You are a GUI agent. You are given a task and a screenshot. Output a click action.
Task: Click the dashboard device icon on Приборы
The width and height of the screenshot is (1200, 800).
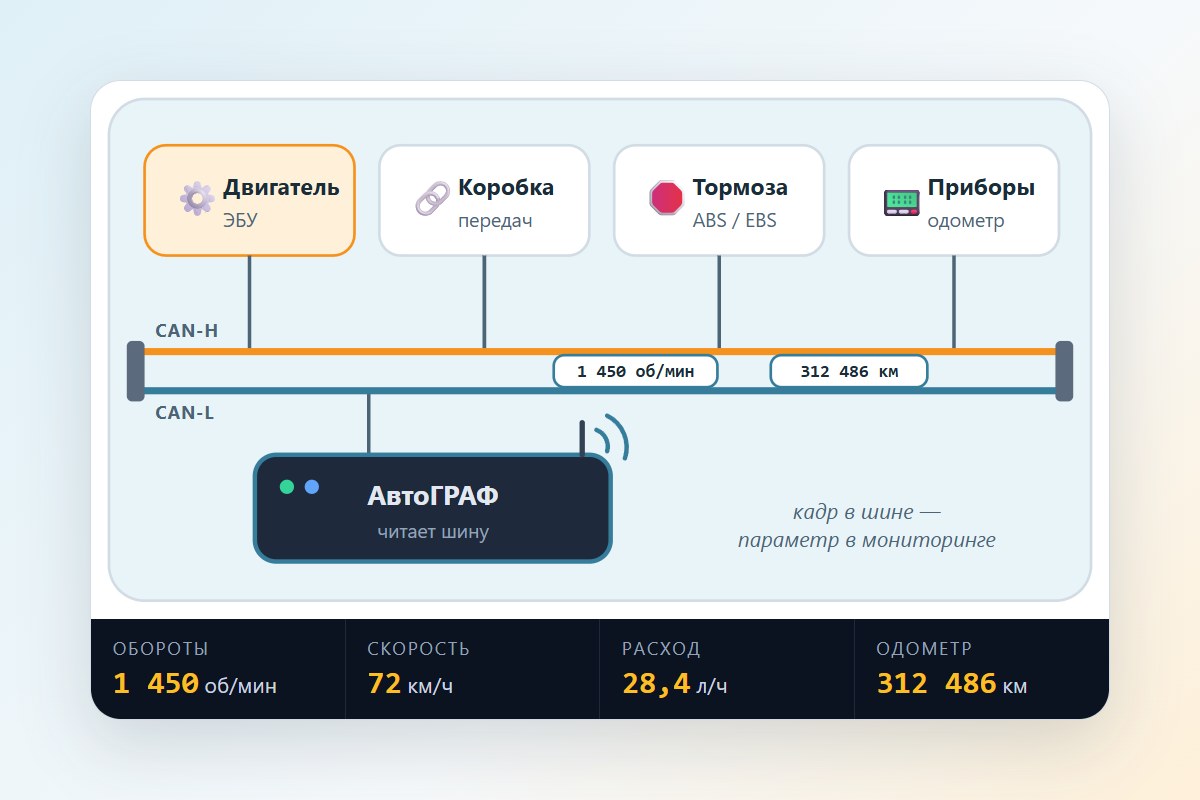point(901,202)
